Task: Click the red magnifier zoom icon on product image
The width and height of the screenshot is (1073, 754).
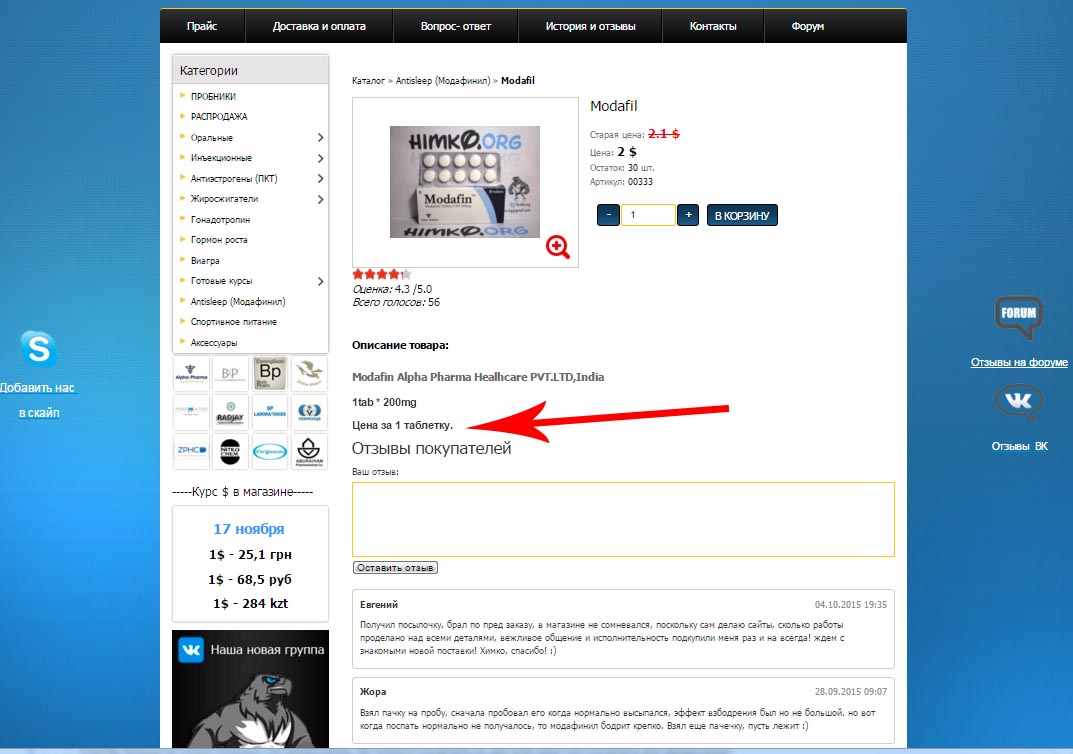Action: click(x=558, y=247)
